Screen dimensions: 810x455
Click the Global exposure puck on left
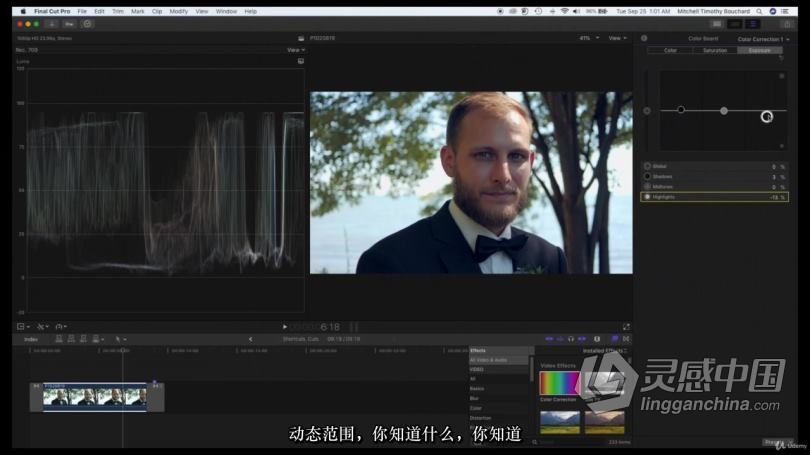click(x=647, y=111)
